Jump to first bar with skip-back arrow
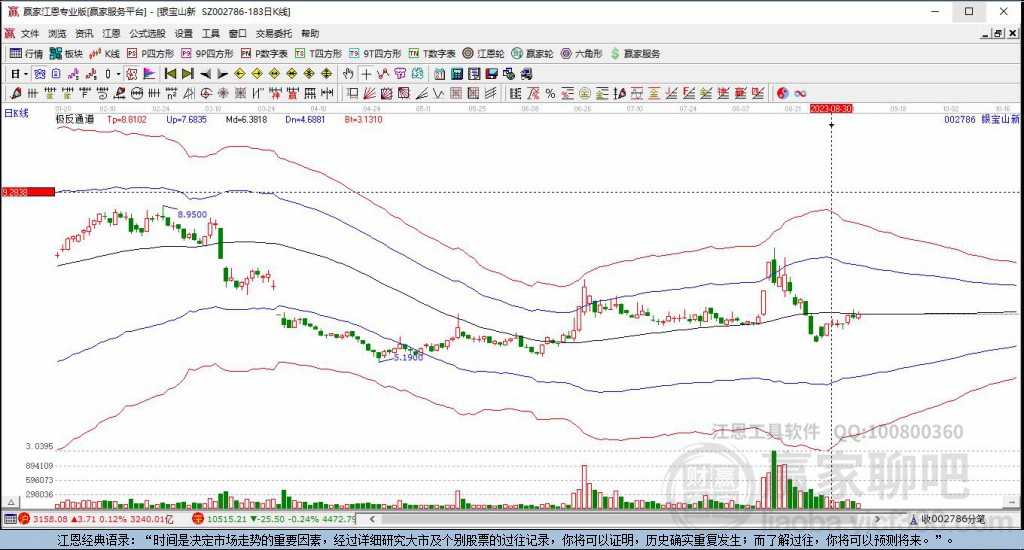 coord(170,73)
